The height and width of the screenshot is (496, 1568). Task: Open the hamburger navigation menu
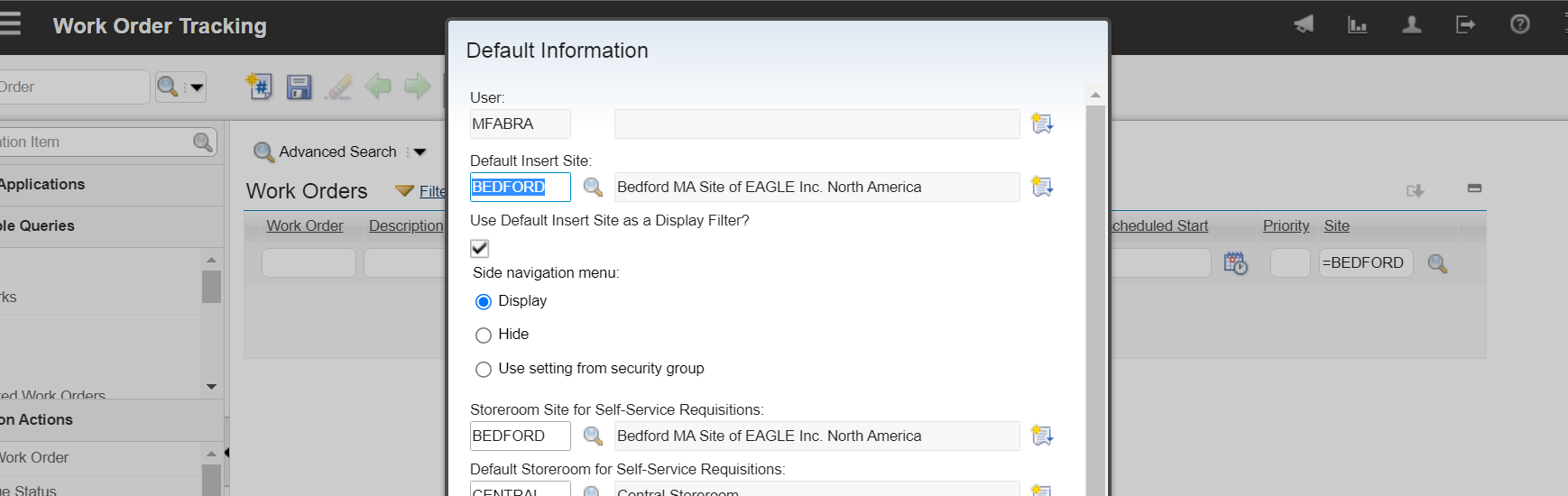coord(11,23)
